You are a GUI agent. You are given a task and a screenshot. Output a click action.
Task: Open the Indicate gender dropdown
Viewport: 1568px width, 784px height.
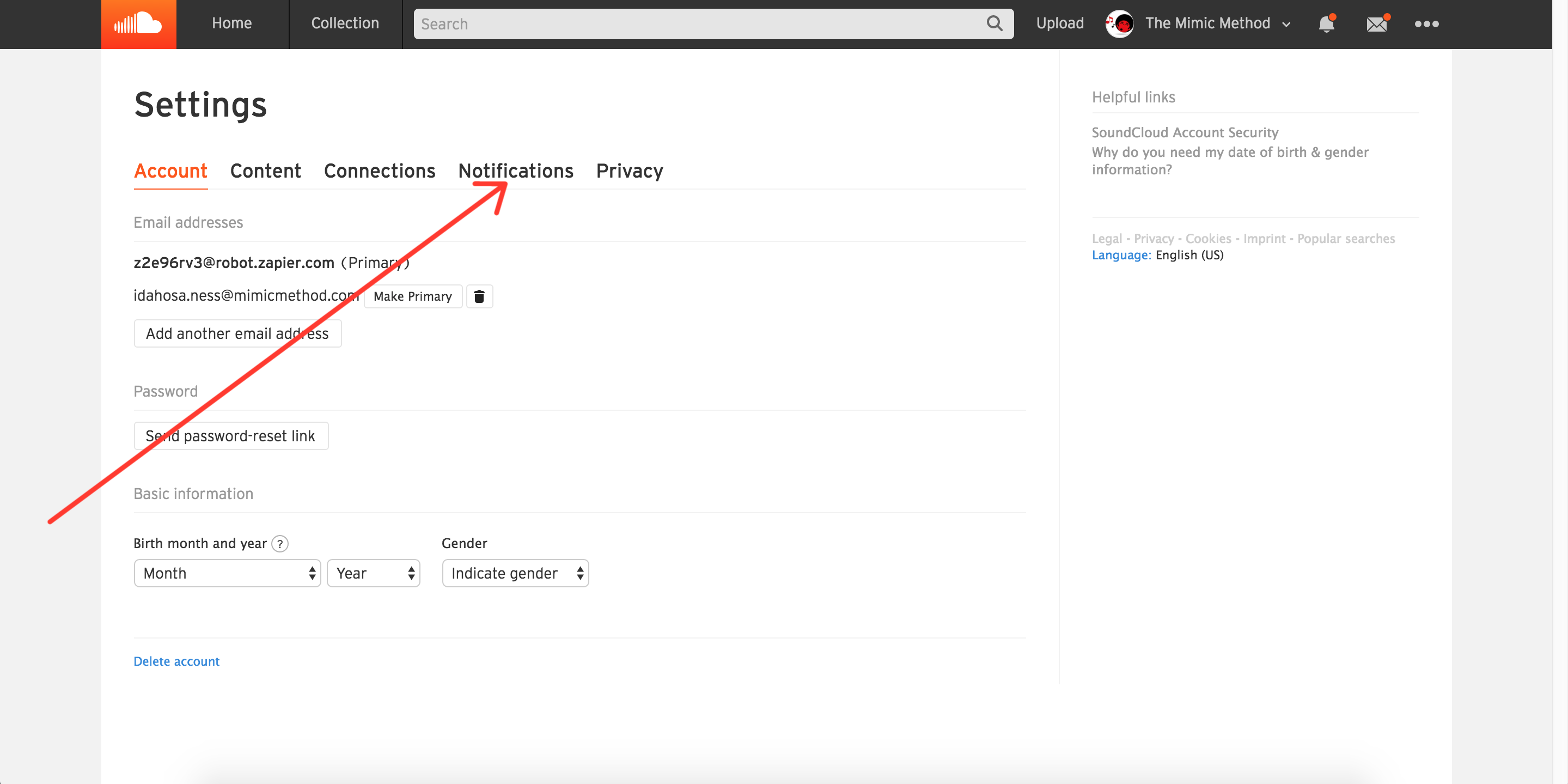point(515,573)
